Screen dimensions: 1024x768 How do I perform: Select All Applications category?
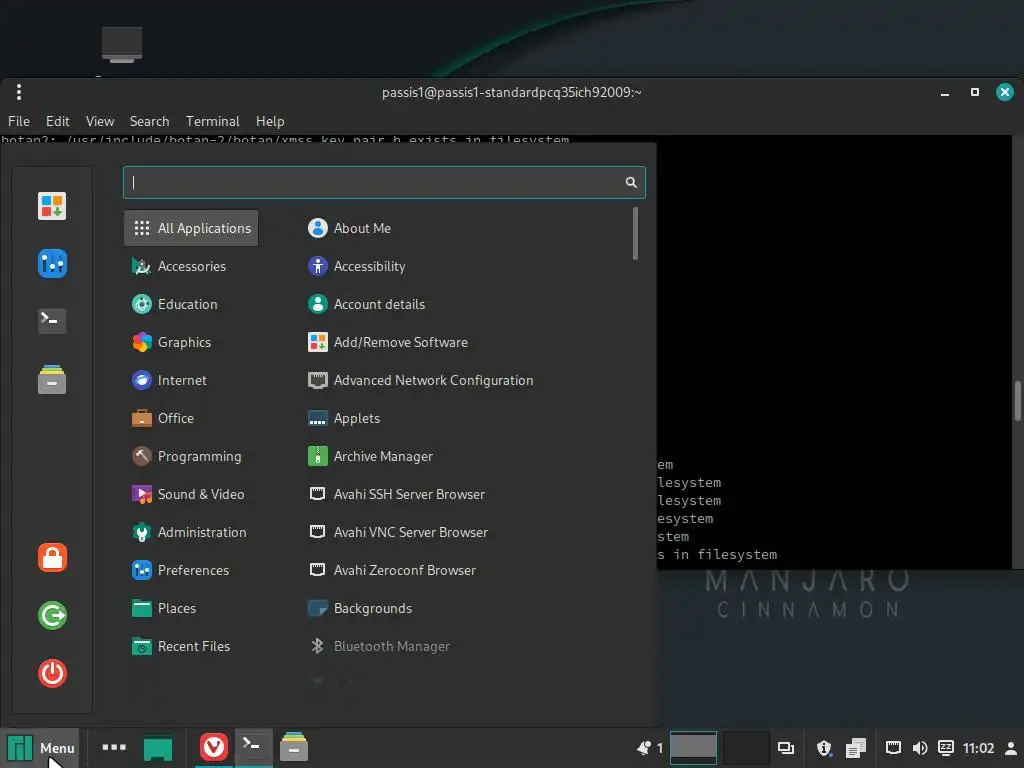(x=191, y=228)
